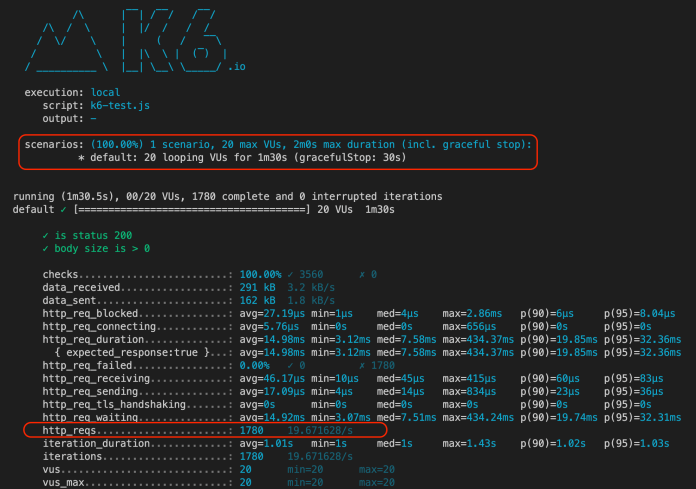Click the 'http_req_waiting' metric label
Image resolution: width=696 pixels, height=489 pixels.
[90, 418]
